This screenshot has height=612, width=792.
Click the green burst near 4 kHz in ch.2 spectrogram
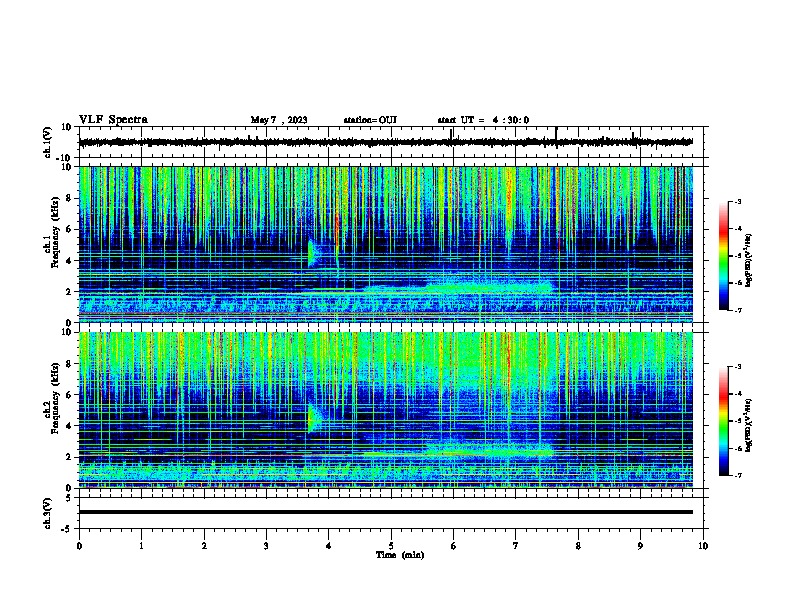pyautogui.click(x=314, y=418)
